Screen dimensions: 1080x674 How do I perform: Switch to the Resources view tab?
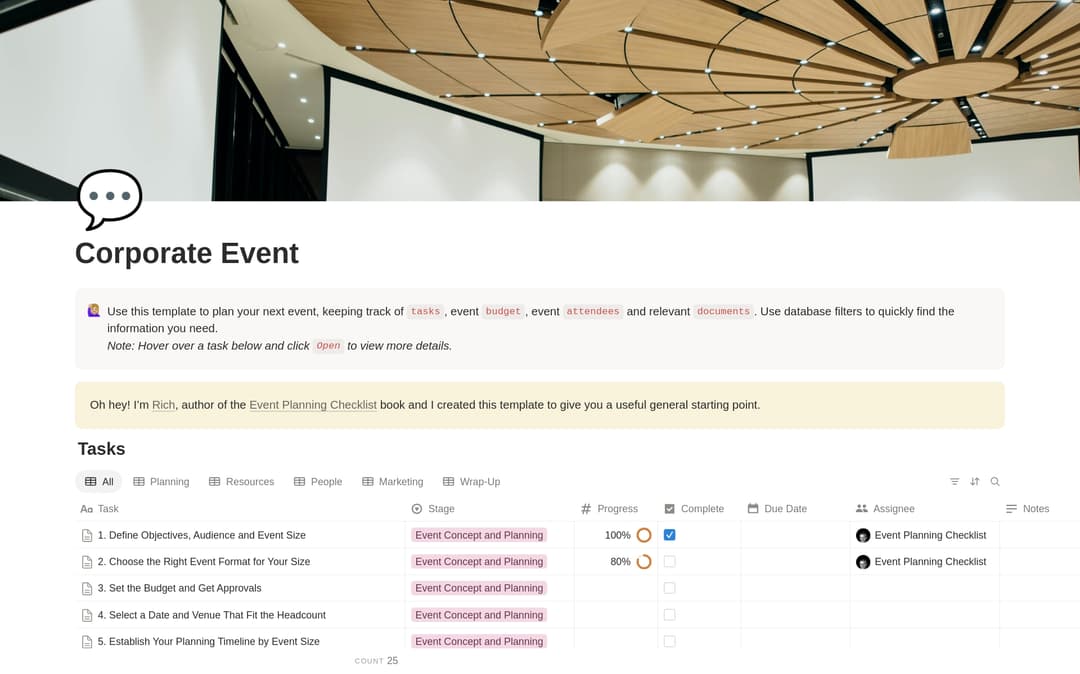click(x=241, y=482)
